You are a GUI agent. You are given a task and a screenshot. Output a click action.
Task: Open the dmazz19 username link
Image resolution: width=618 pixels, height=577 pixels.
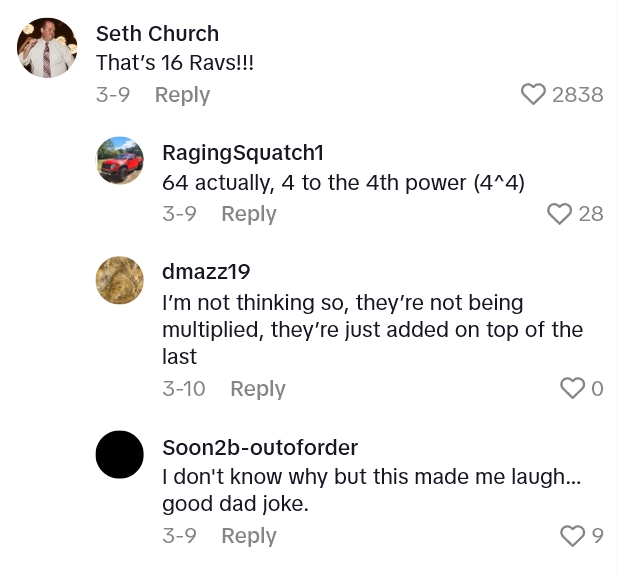point(206,272)
